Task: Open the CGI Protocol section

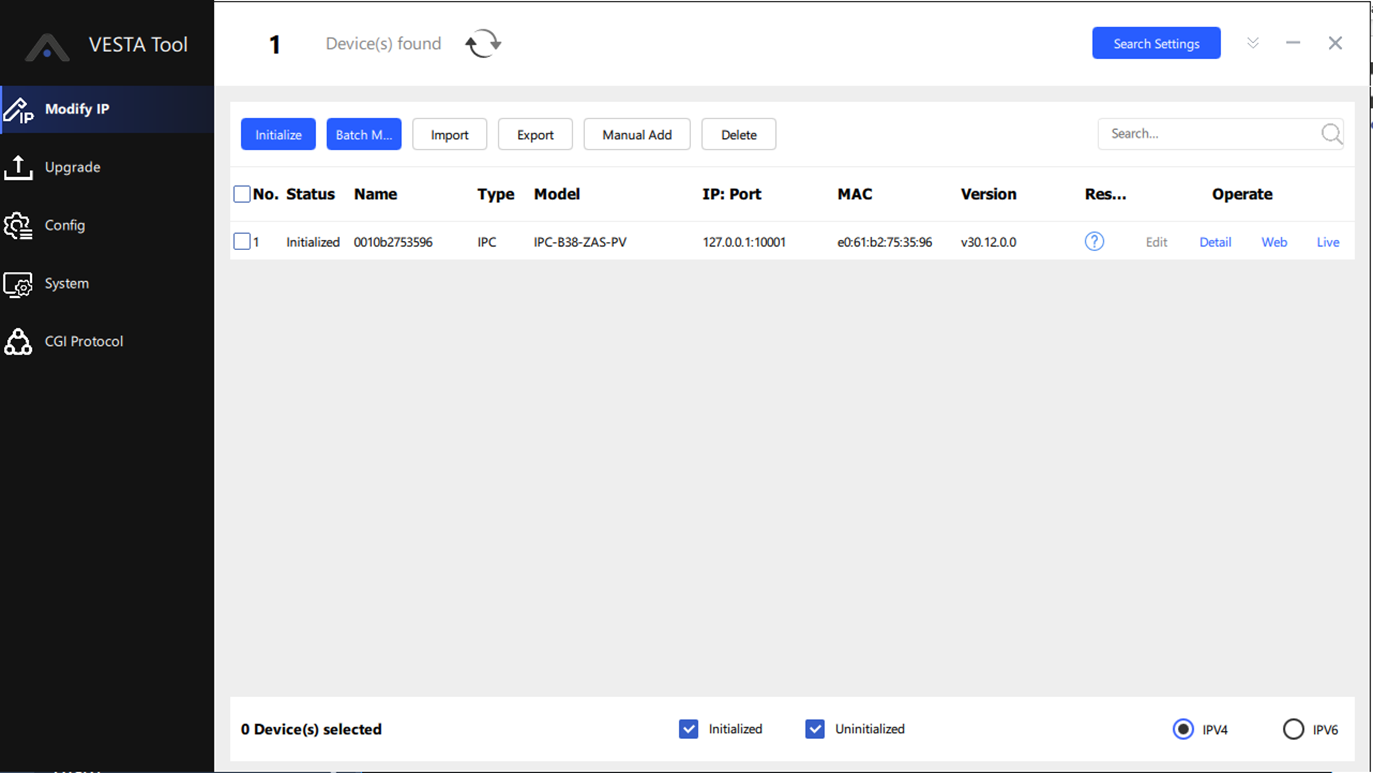Action: coord(83,341)
